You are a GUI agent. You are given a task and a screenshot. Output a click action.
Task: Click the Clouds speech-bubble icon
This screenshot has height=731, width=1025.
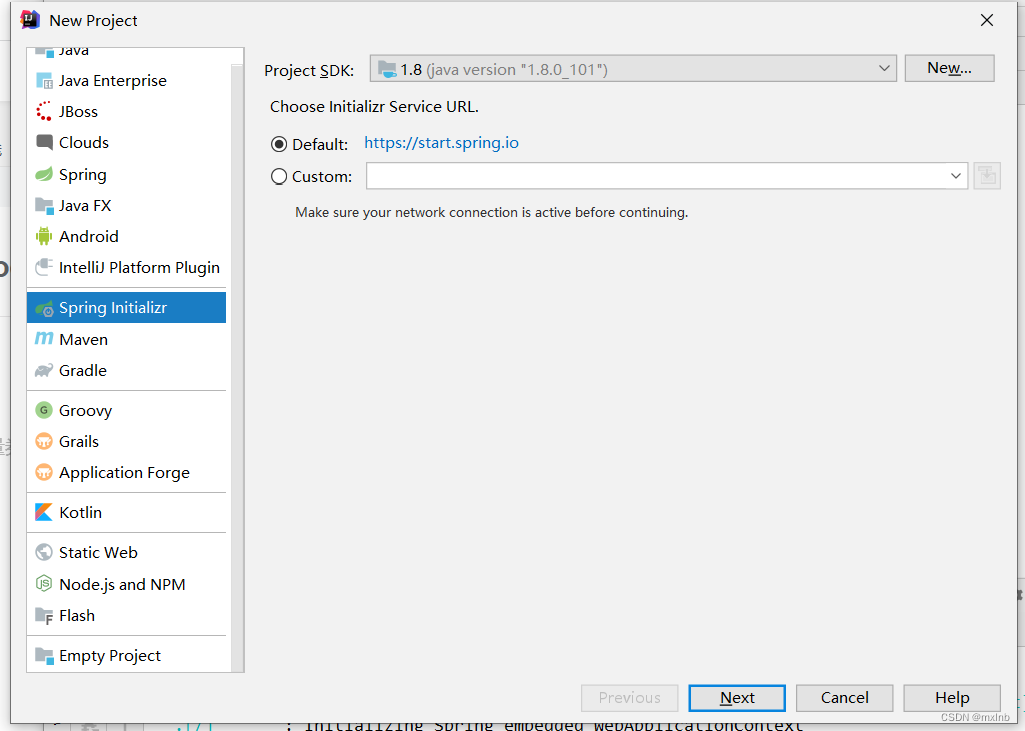tap(44, 143)
